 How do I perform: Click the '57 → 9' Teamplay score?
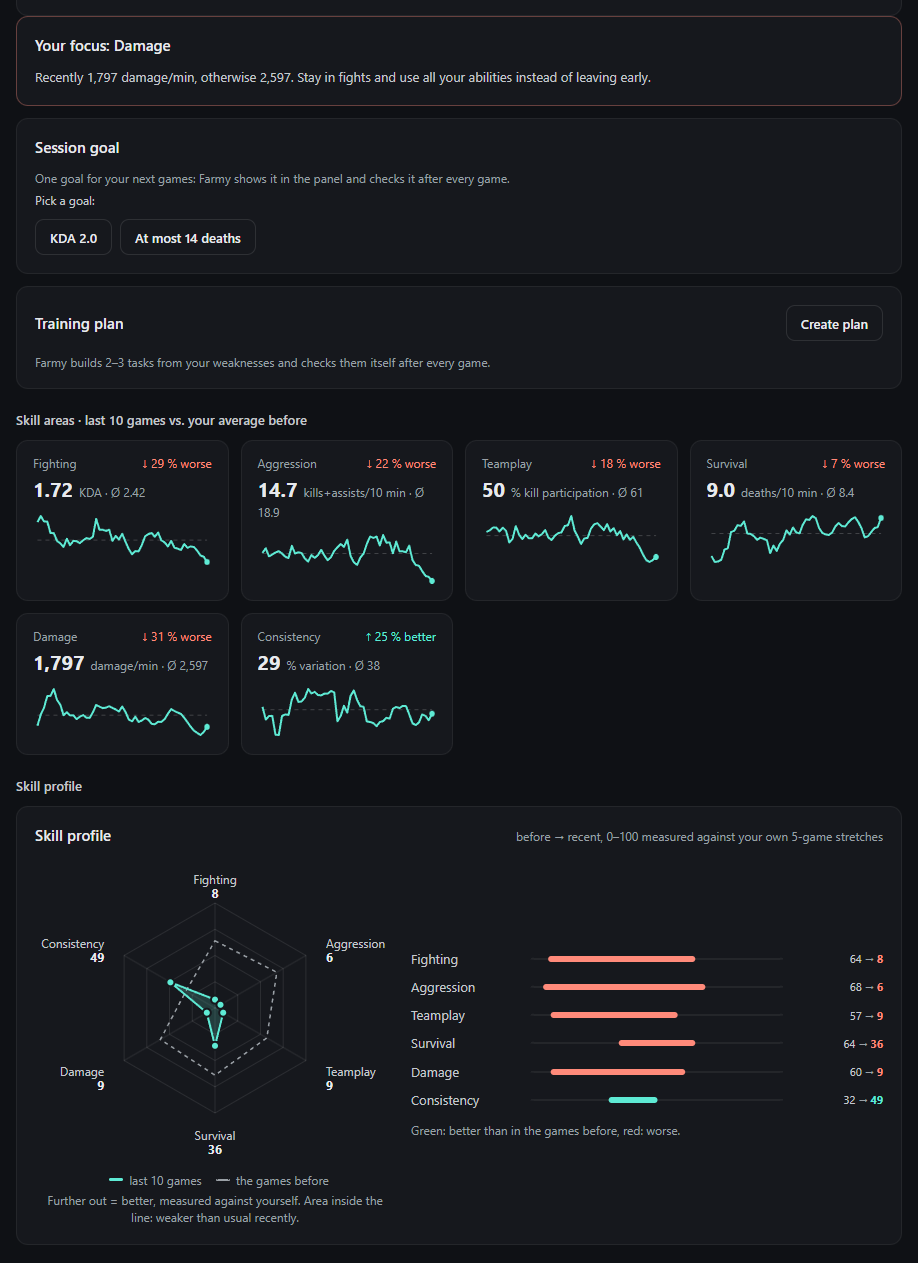866,1015
